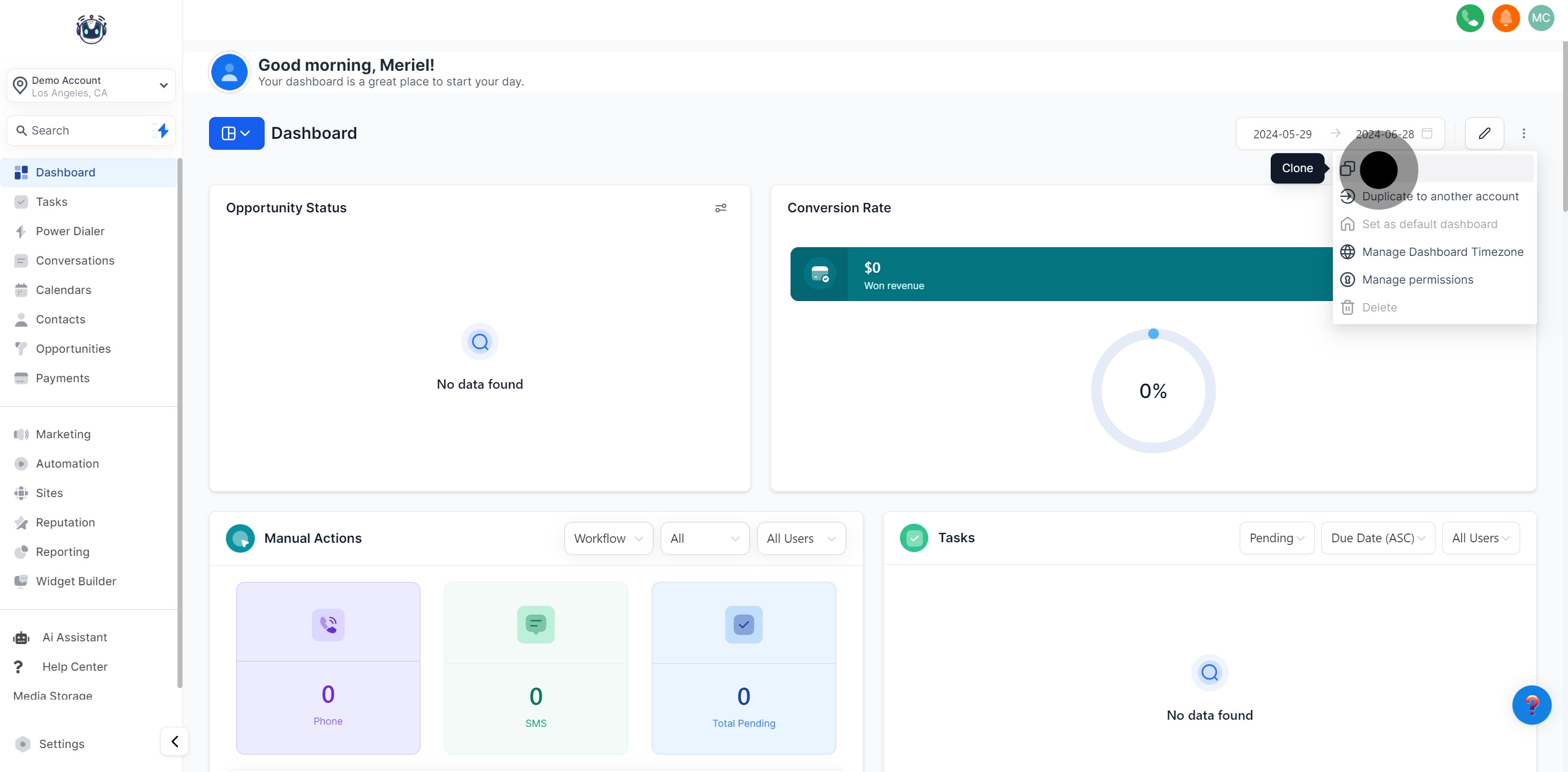
Task: Collapse the sidebar with arrow button
Action: click(x=175, y=741)
